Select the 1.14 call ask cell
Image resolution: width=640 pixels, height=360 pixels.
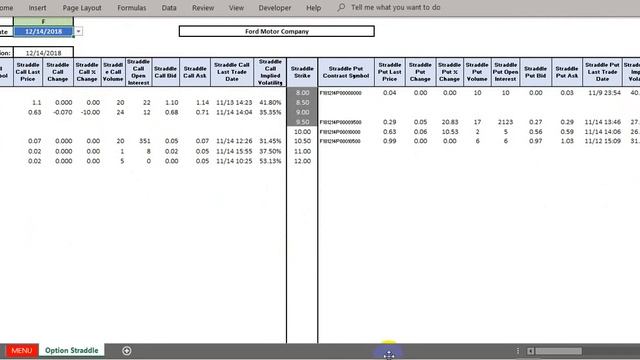click(x=195, y=102)
